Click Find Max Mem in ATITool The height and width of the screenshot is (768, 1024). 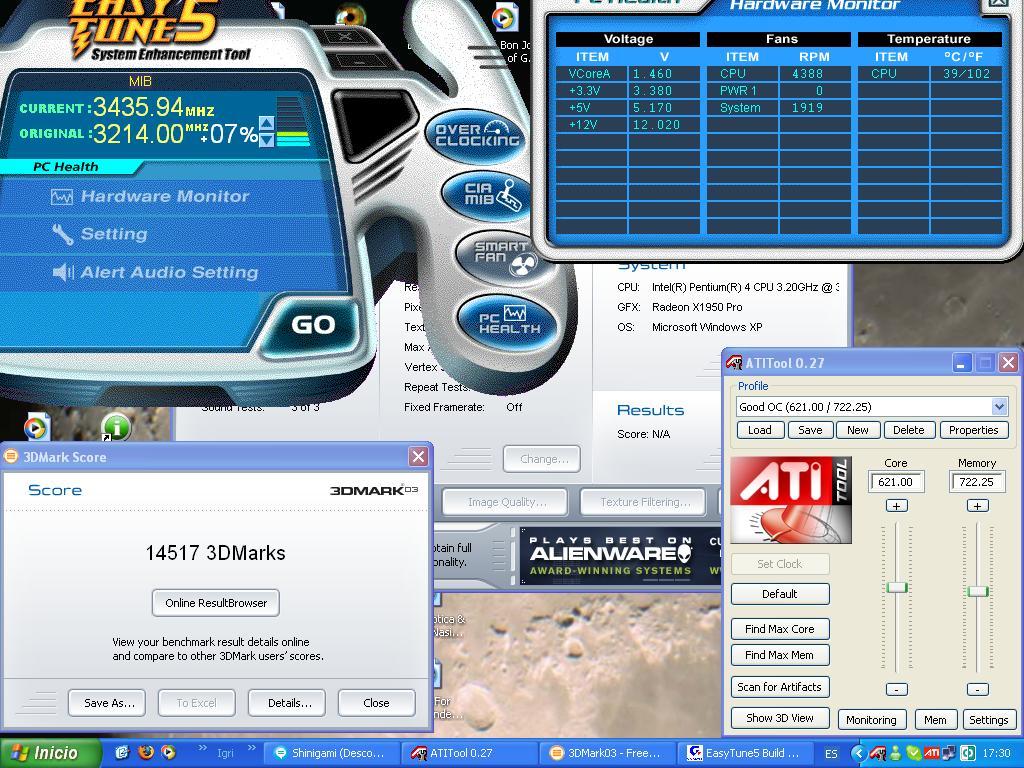point(780,655)
